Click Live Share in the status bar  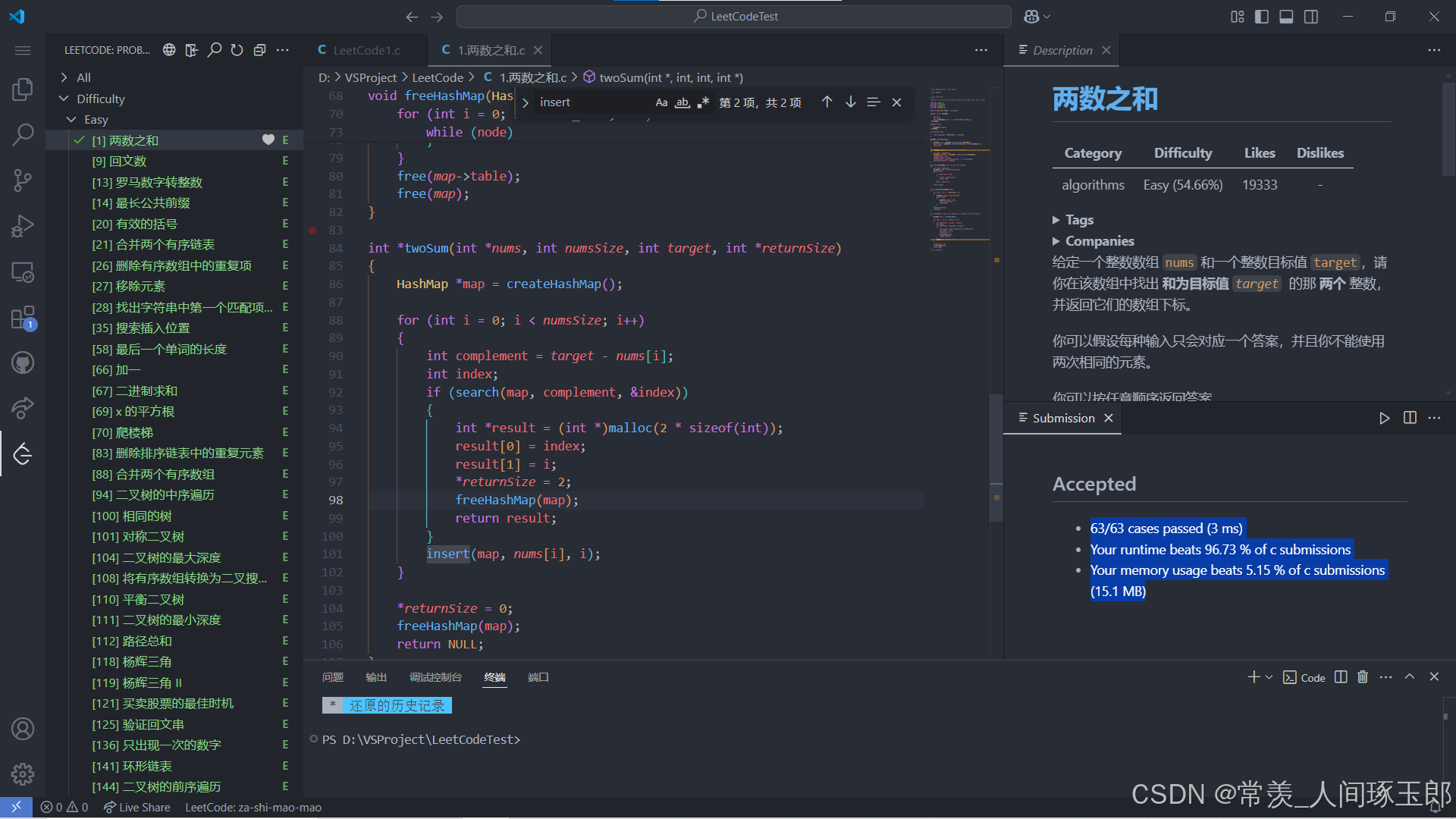tap(136, 807)
